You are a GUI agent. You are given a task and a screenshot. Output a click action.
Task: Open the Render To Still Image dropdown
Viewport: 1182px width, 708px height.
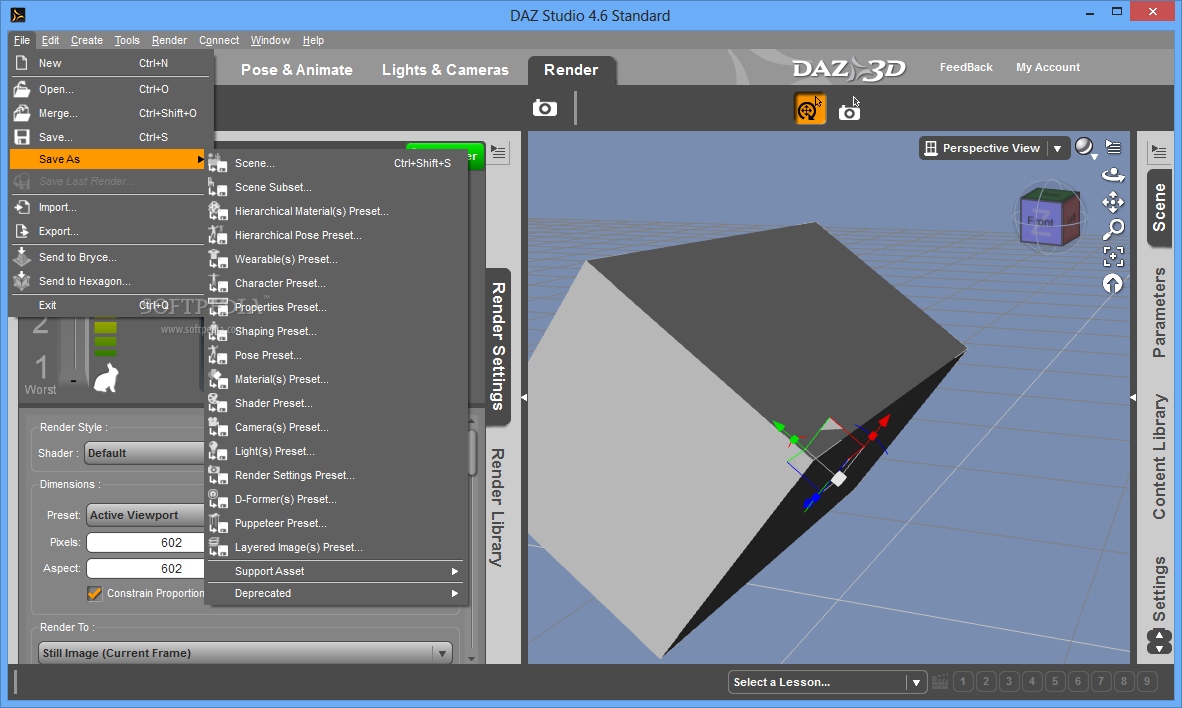[245, 653]
